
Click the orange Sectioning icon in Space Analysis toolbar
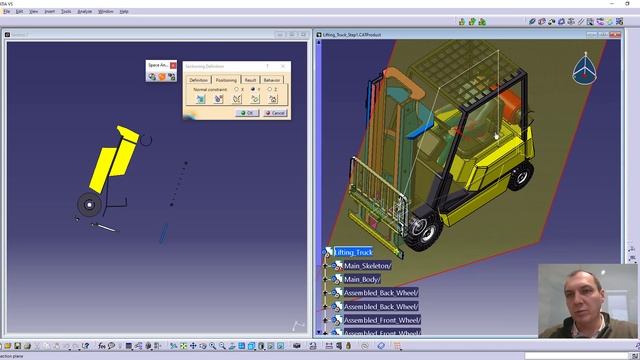click(162, 76)
